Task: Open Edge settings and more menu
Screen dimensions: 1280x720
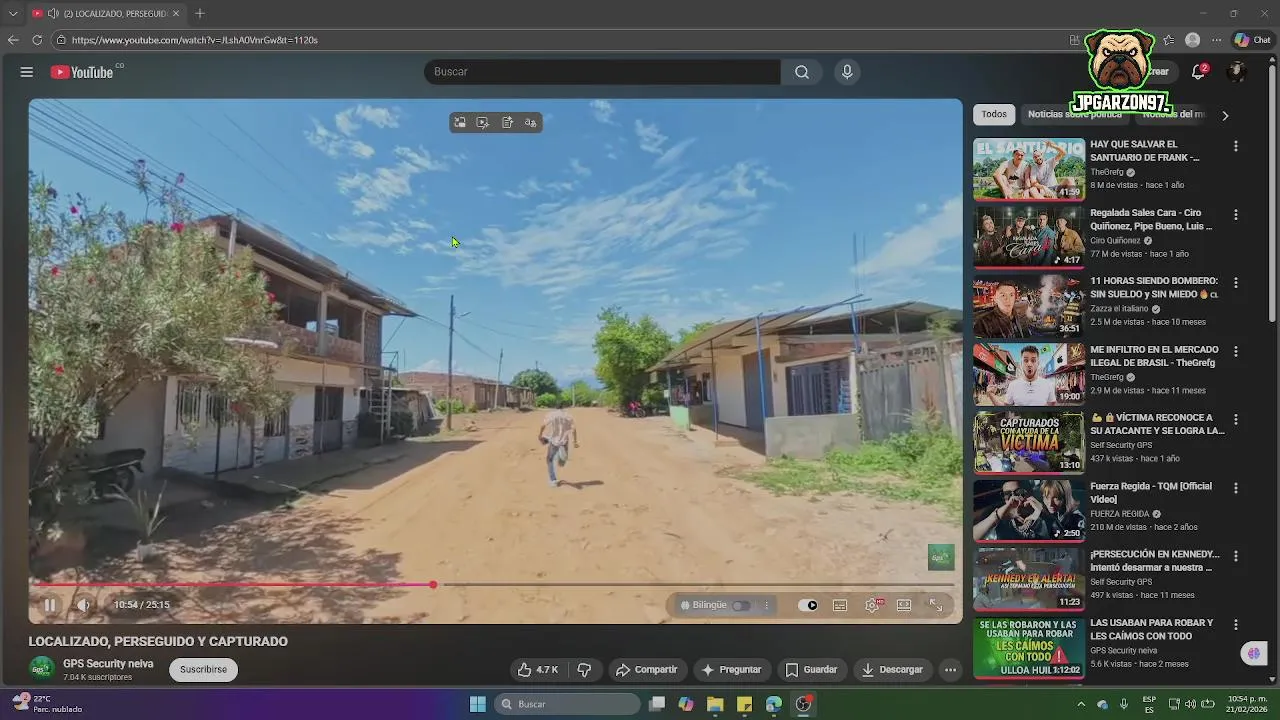Action: pos(1217,40)
